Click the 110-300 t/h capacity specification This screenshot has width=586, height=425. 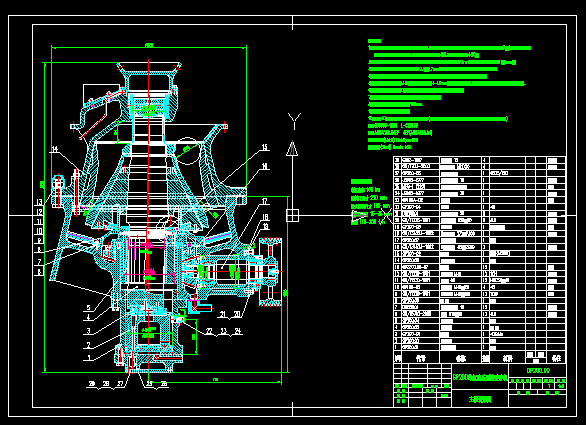pos(368,222)
